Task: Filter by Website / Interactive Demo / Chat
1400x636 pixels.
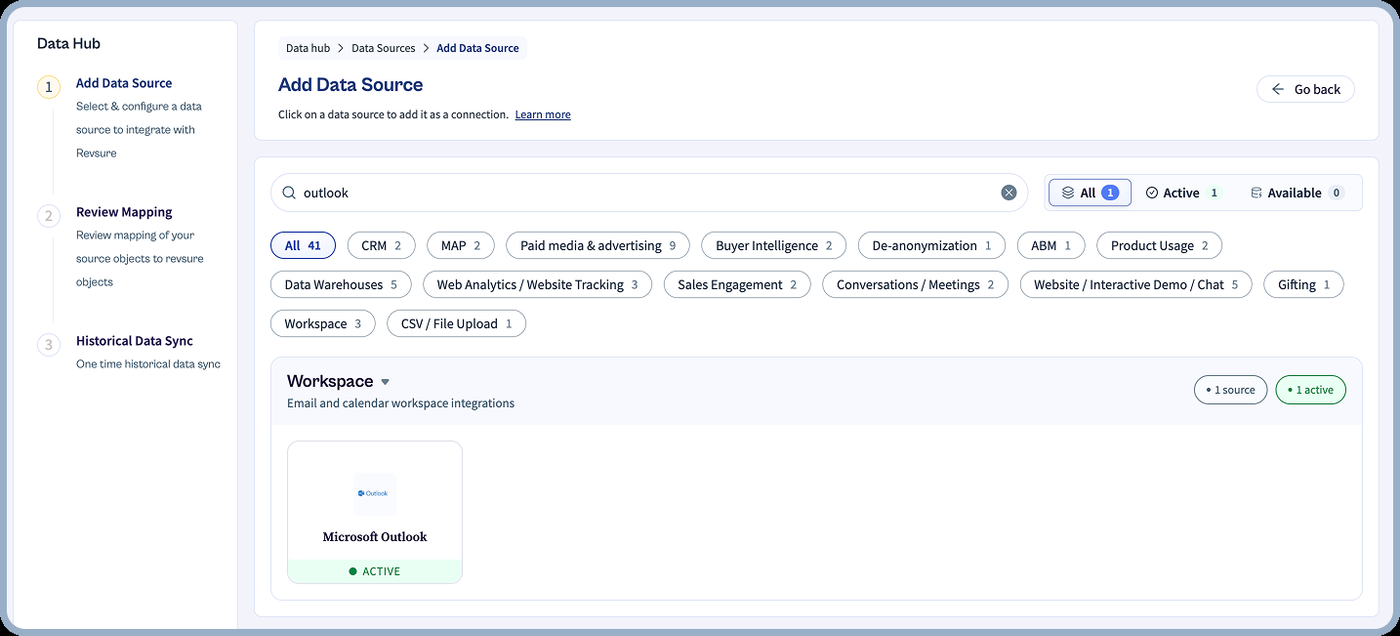Action: pos(1136,285)
